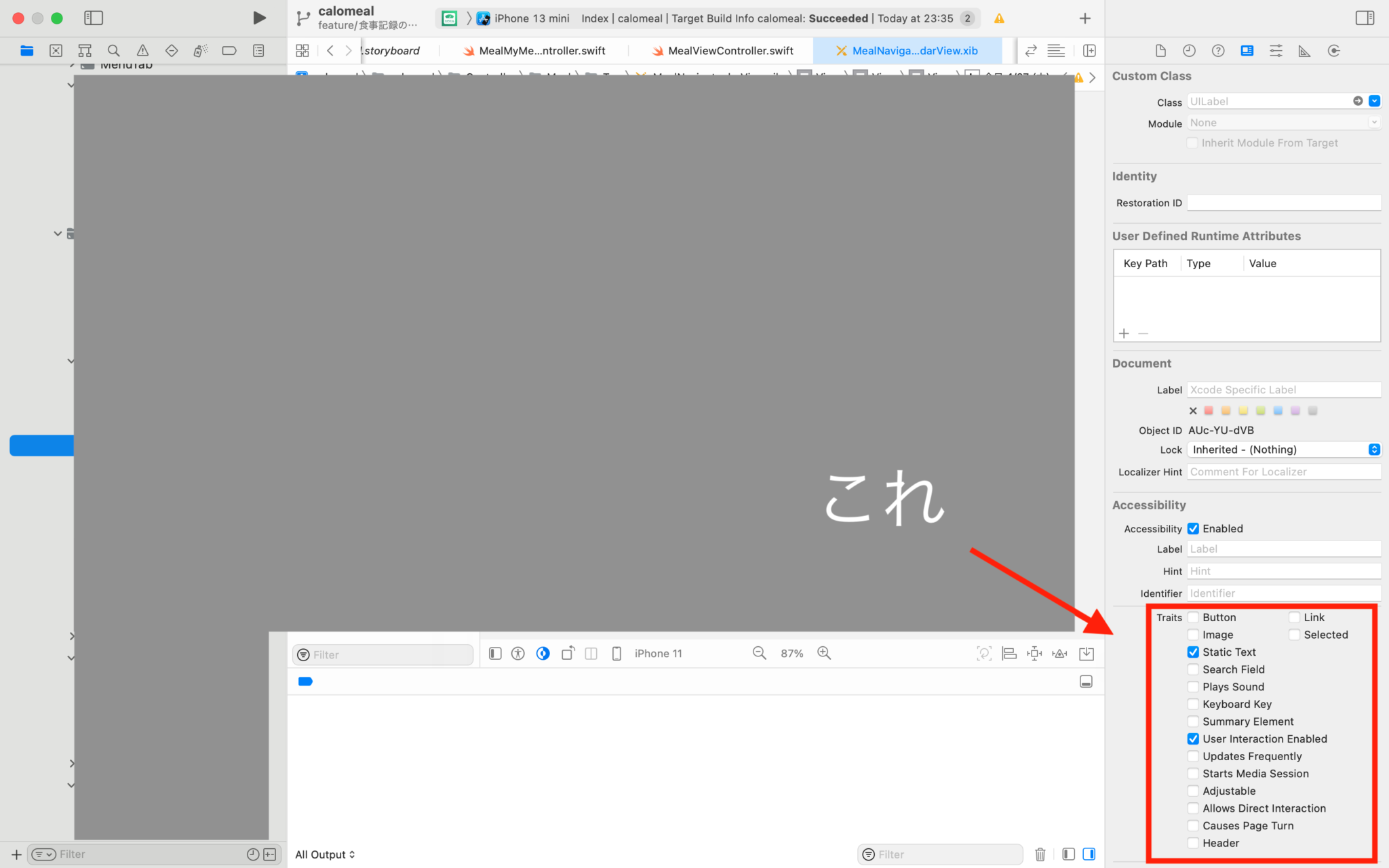1389x868 pixels.
Task: Disable the Accessibility Enabled checkbox
Action: [1193, 528]
